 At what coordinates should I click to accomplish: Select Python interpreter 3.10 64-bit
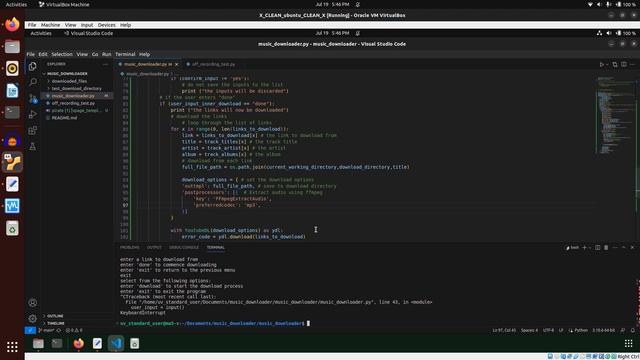(604, 330)
